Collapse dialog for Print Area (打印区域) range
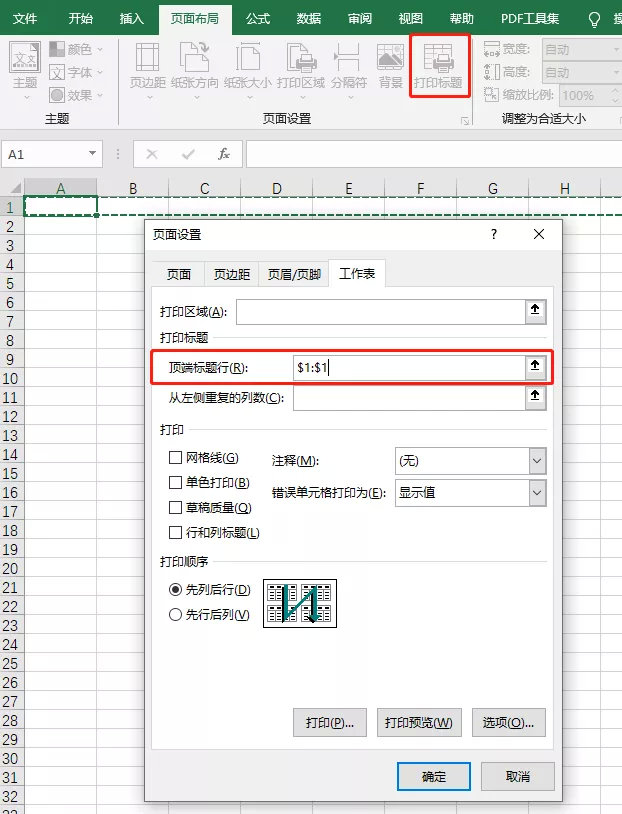Screen dimensions: 622x814 pyautogui.click(x=535, y=311)
